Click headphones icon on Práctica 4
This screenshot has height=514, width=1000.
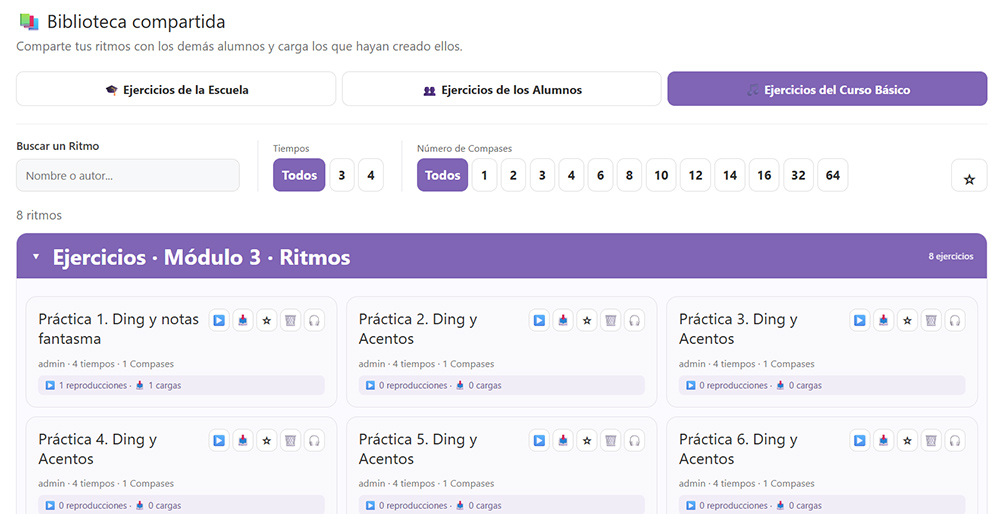coord(314,440)
